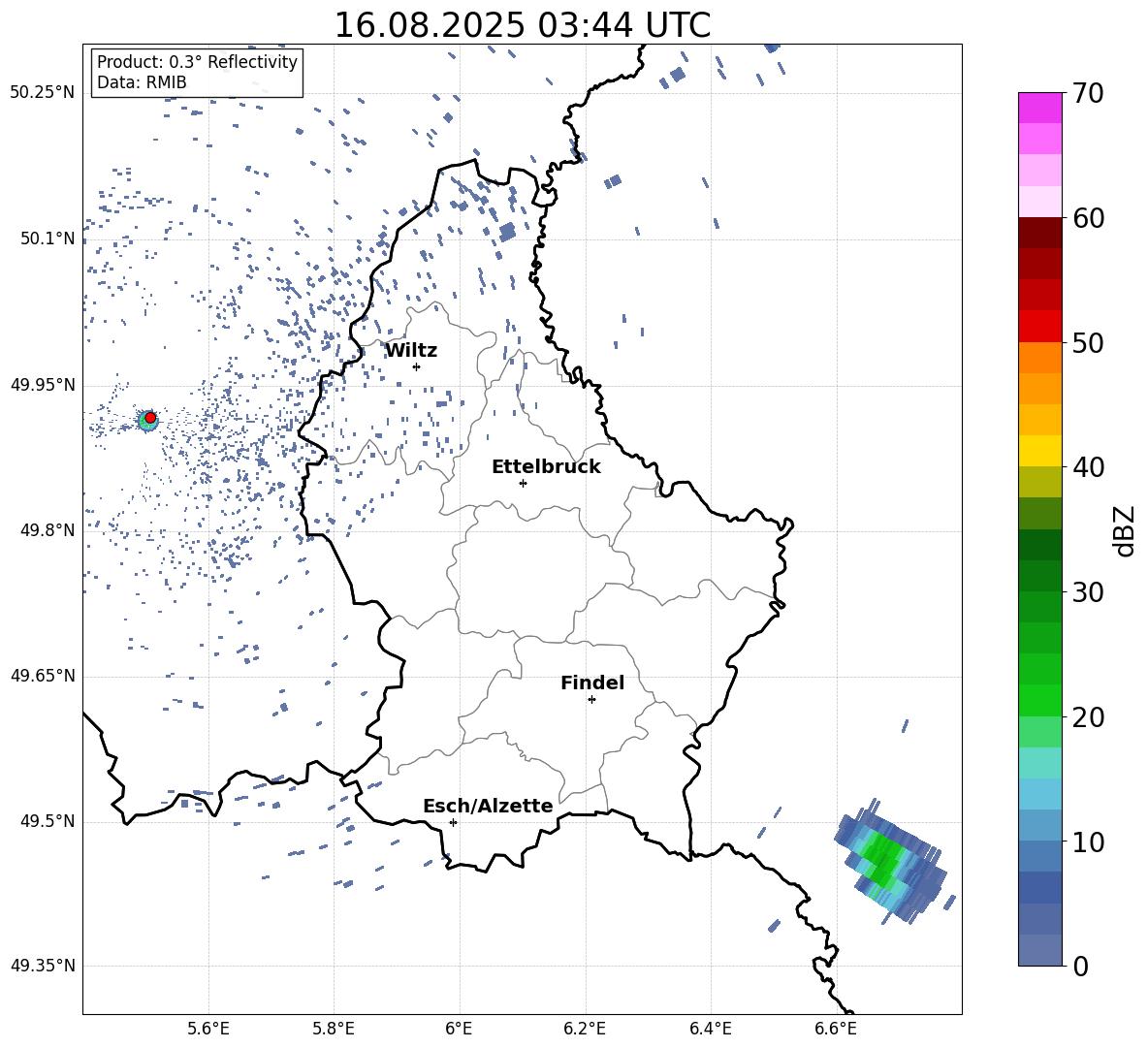
Task: Click the longitude label 5.6°E
Action: [x=208, y=1029]
